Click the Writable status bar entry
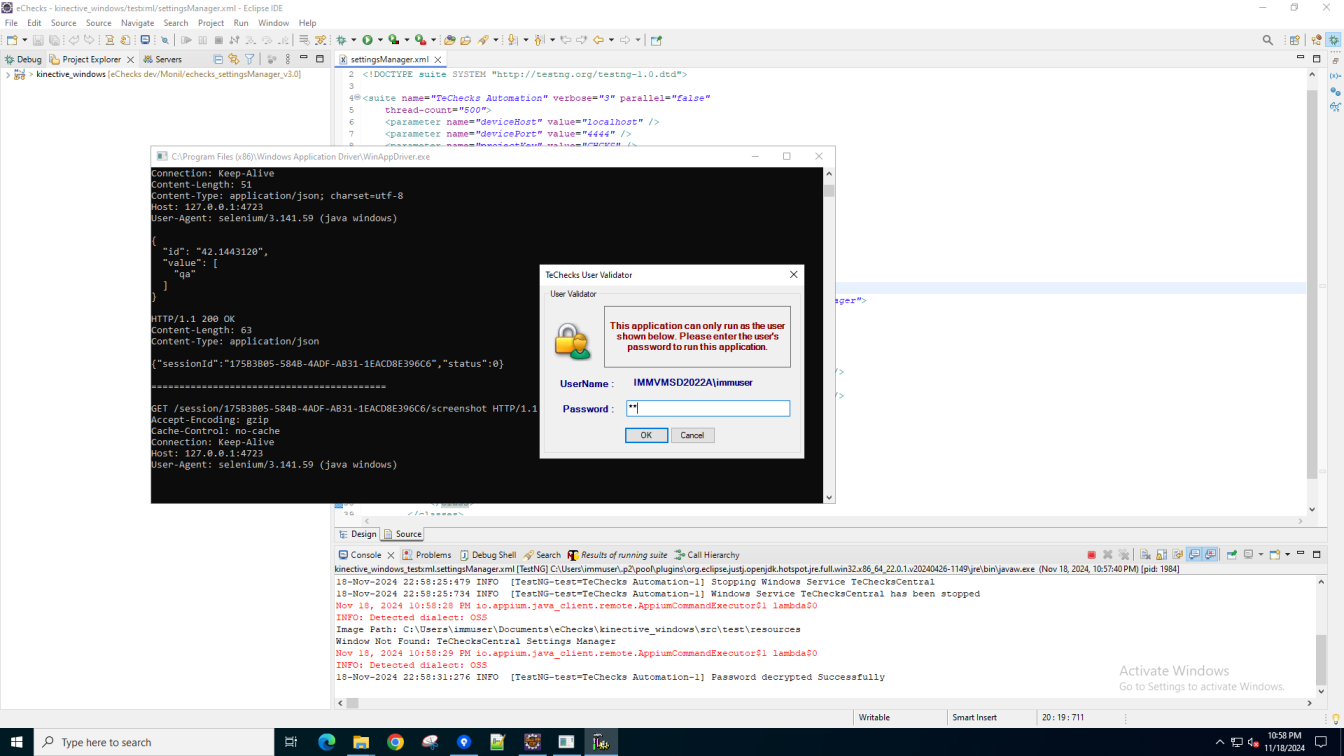This screenshot has width=1344, height=756. [x=874, y=718]
